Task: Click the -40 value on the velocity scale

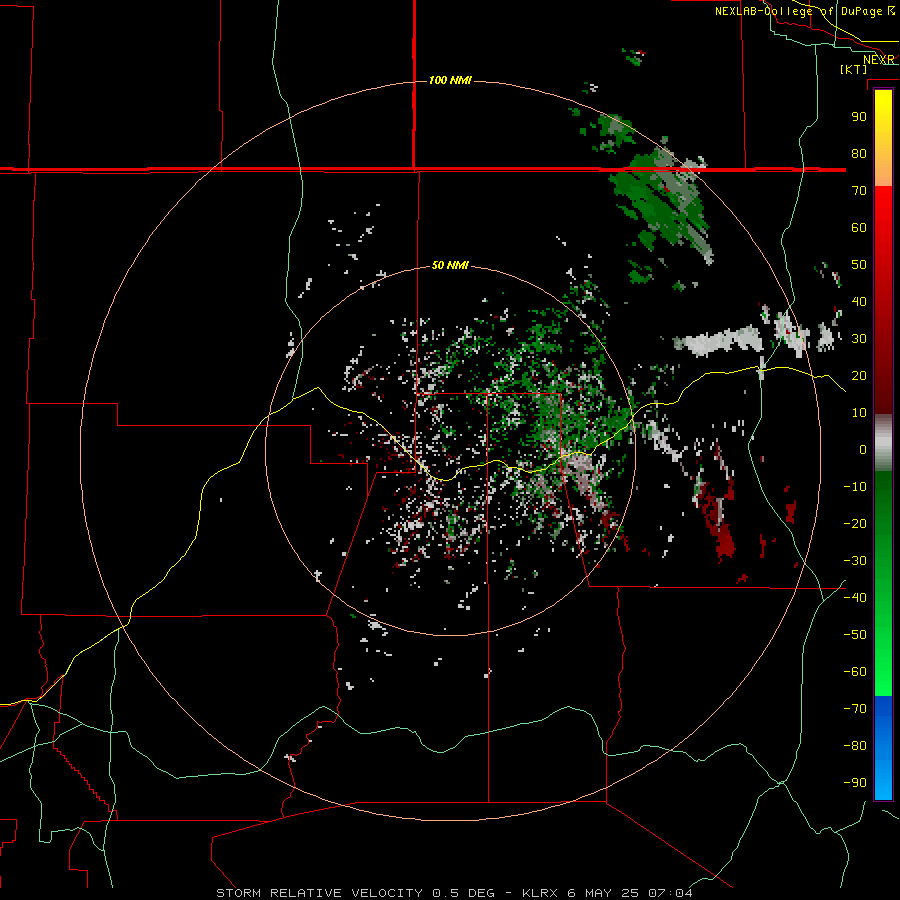Action: point(855,598)
